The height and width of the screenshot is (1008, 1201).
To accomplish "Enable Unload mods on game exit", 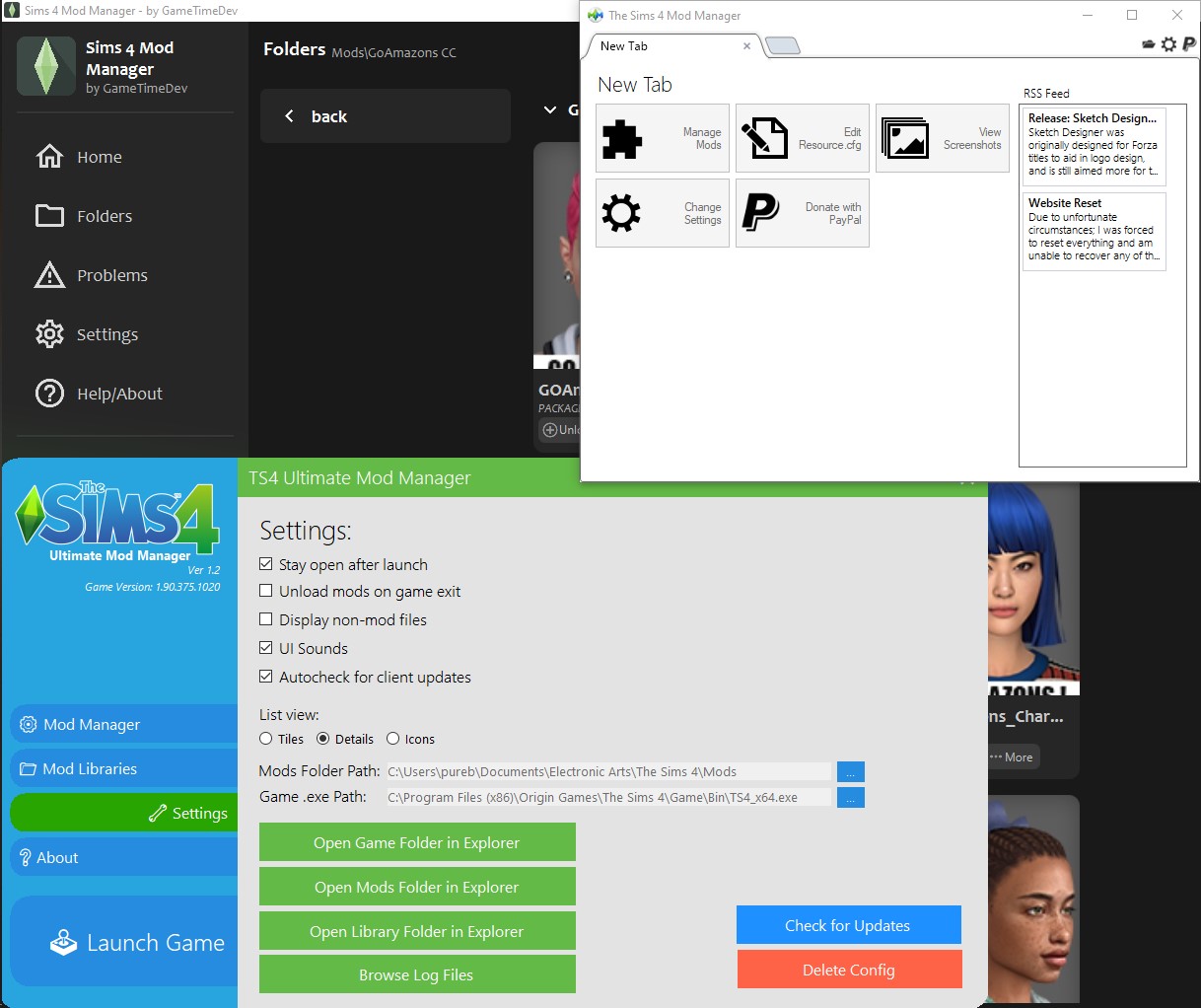I will [x=265, y=591].
